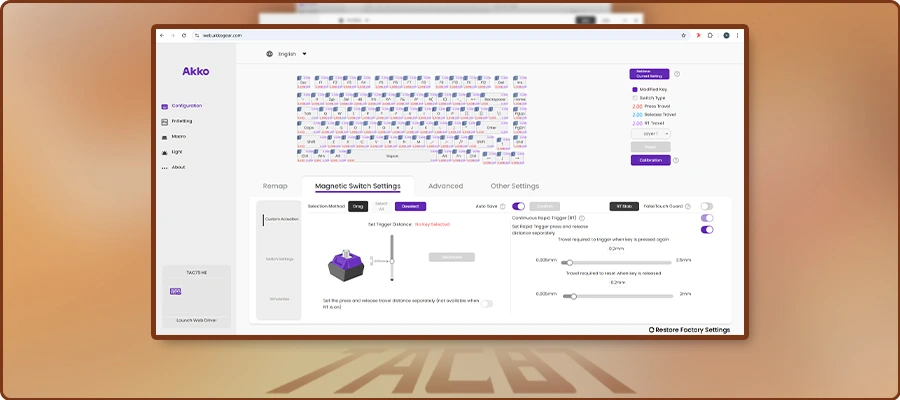Open the Macro sidebar icon
Viewport: 900px width, 400px height.
click(165, 137)
